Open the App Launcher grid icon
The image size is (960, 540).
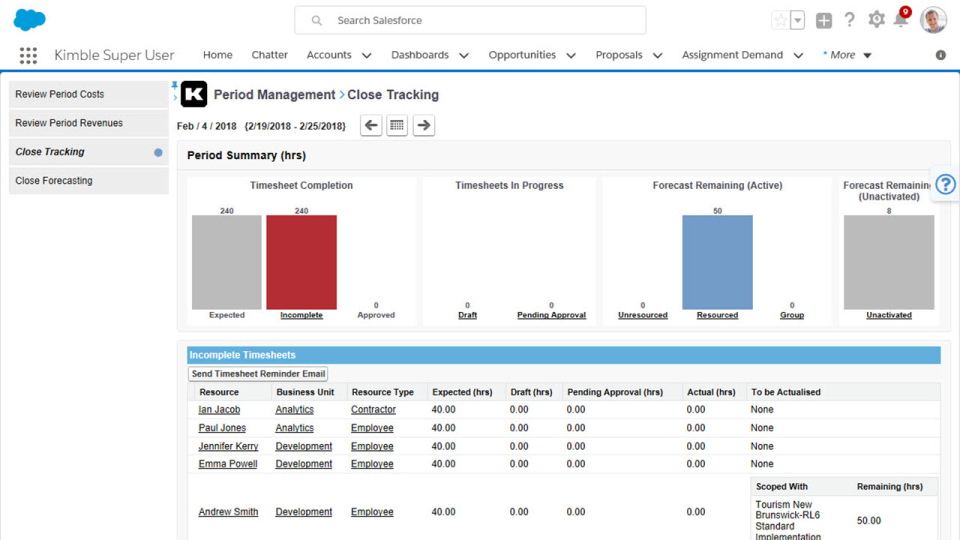click(x=28, y=55)
